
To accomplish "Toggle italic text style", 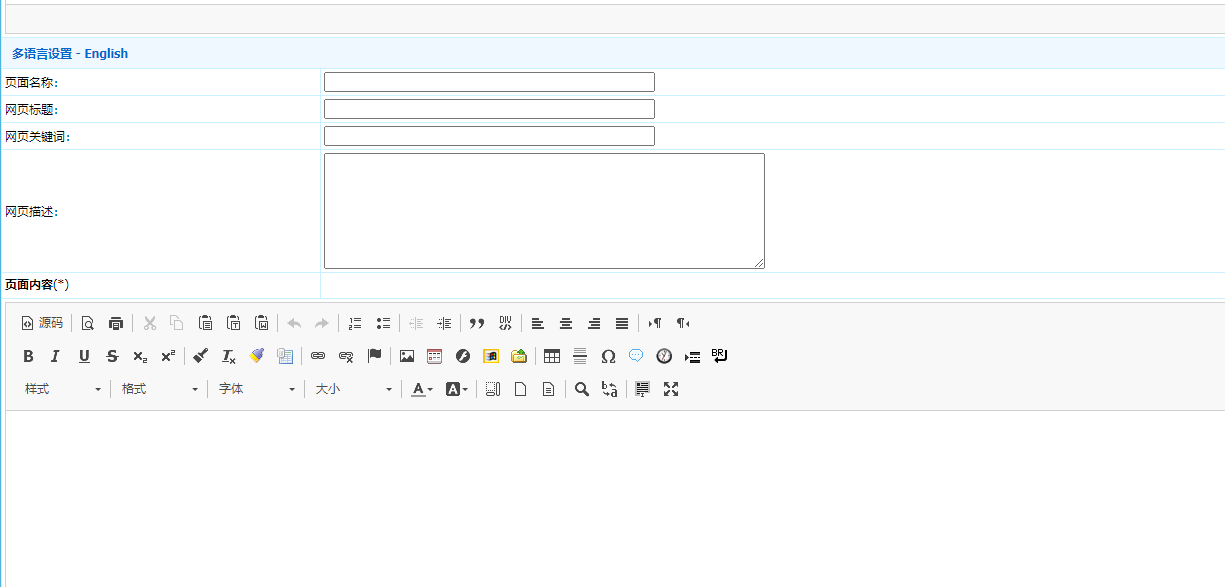I will (56, 356).
